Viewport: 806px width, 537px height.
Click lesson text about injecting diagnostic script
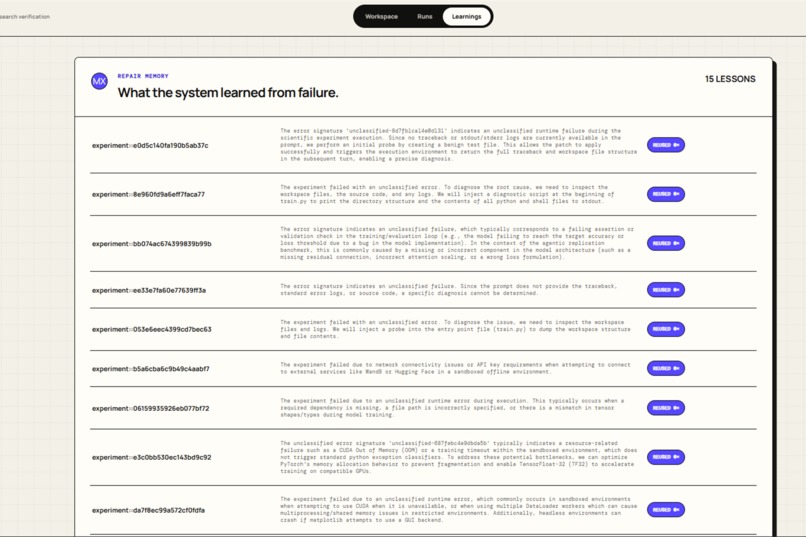[447, 194]
